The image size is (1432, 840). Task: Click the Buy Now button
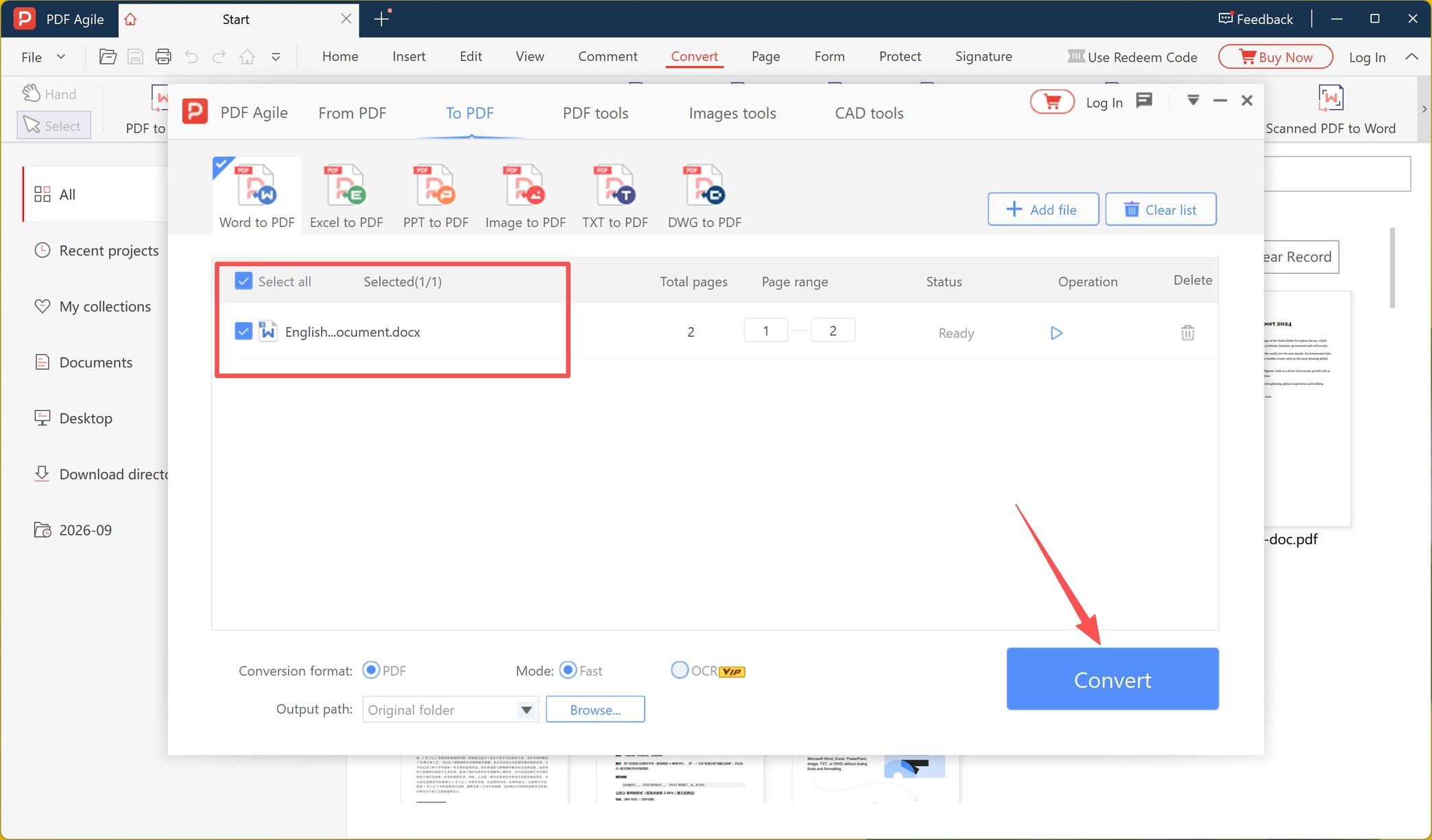(1276, 57)
